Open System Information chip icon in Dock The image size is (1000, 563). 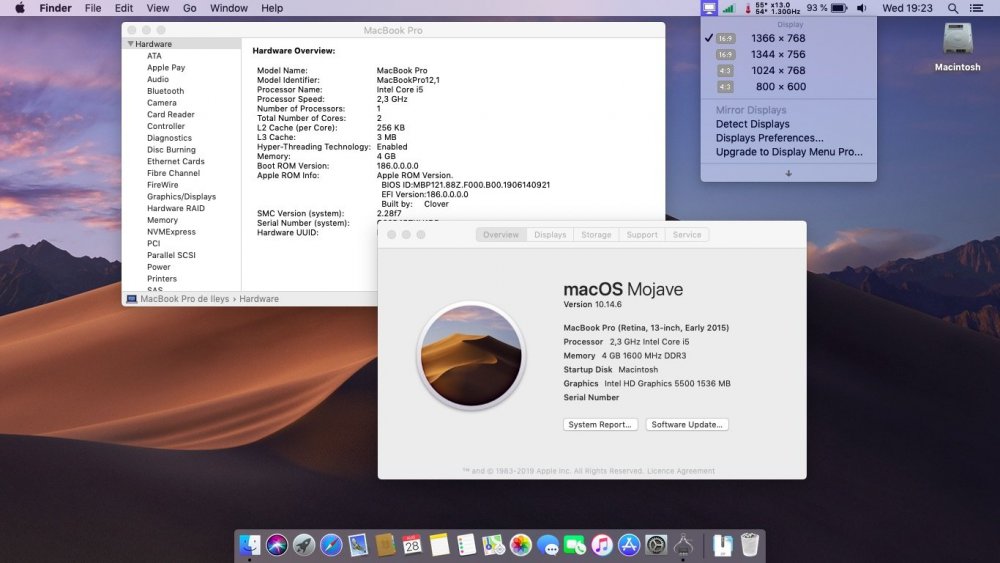[683, 545]
